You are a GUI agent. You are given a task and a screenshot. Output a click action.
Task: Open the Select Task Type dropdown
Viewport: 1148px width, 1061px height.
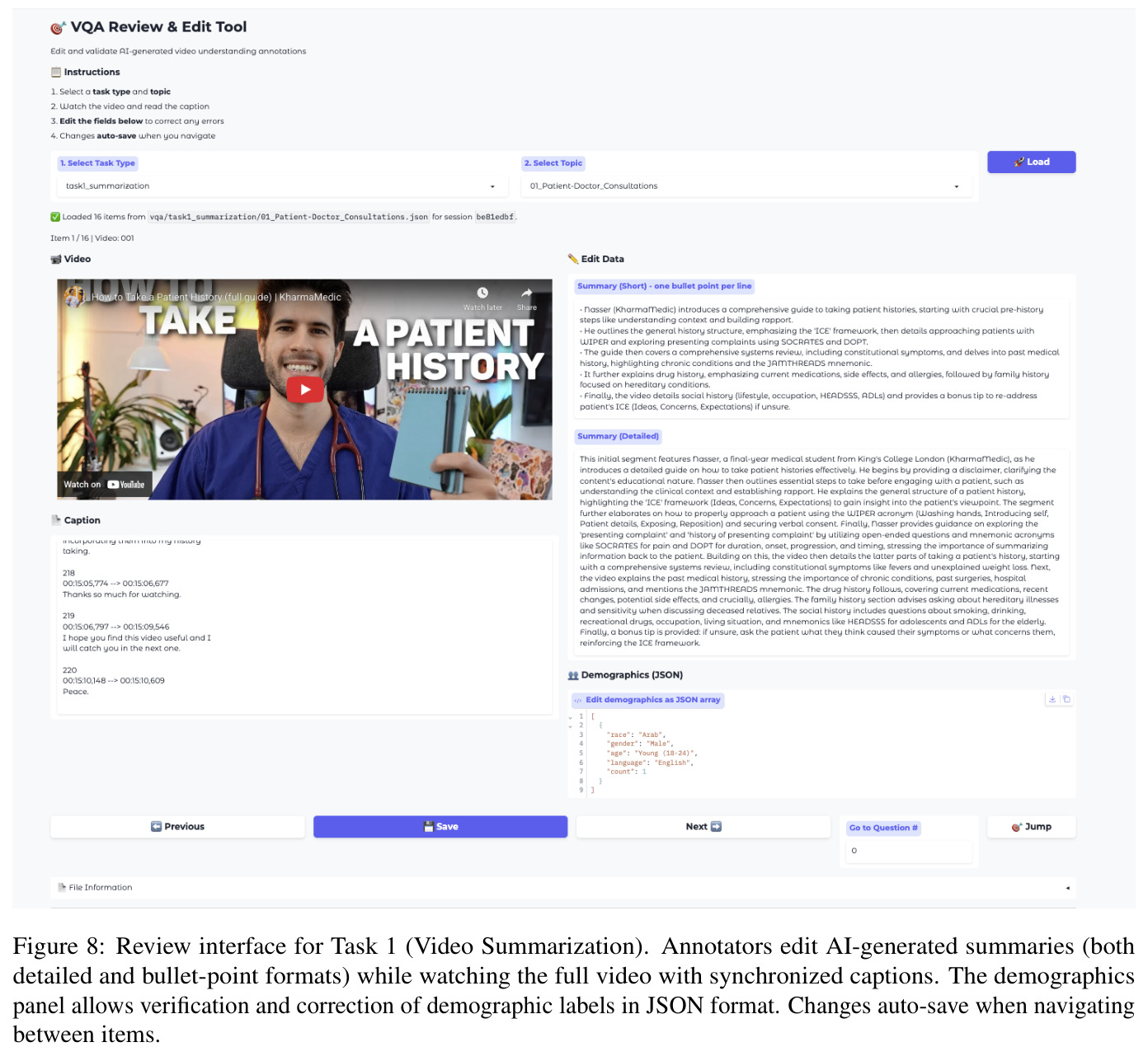[x=280, y=186]
